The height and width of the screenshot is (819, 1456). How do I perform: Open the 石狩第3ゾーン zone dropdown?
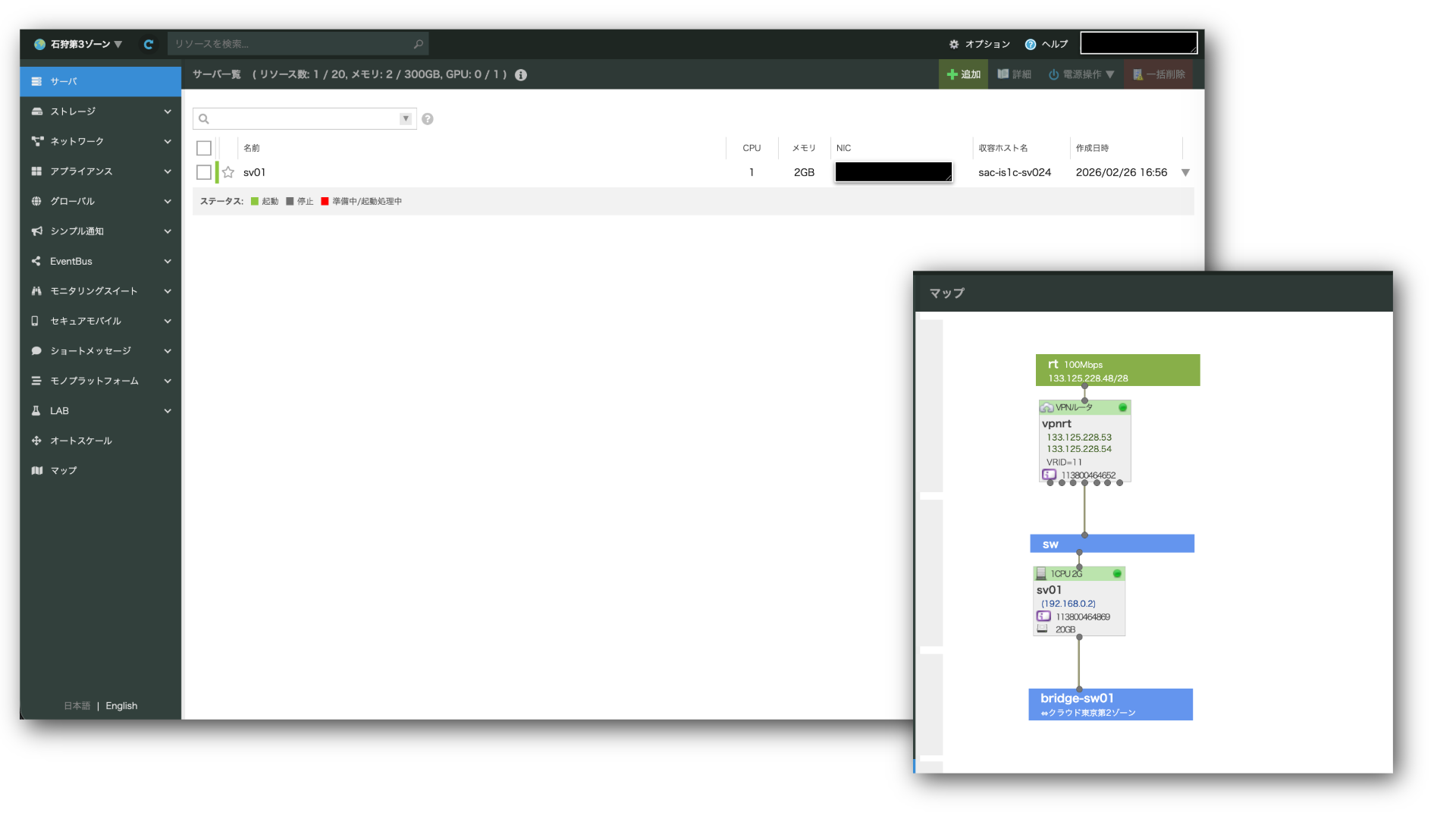click(78, 44)
